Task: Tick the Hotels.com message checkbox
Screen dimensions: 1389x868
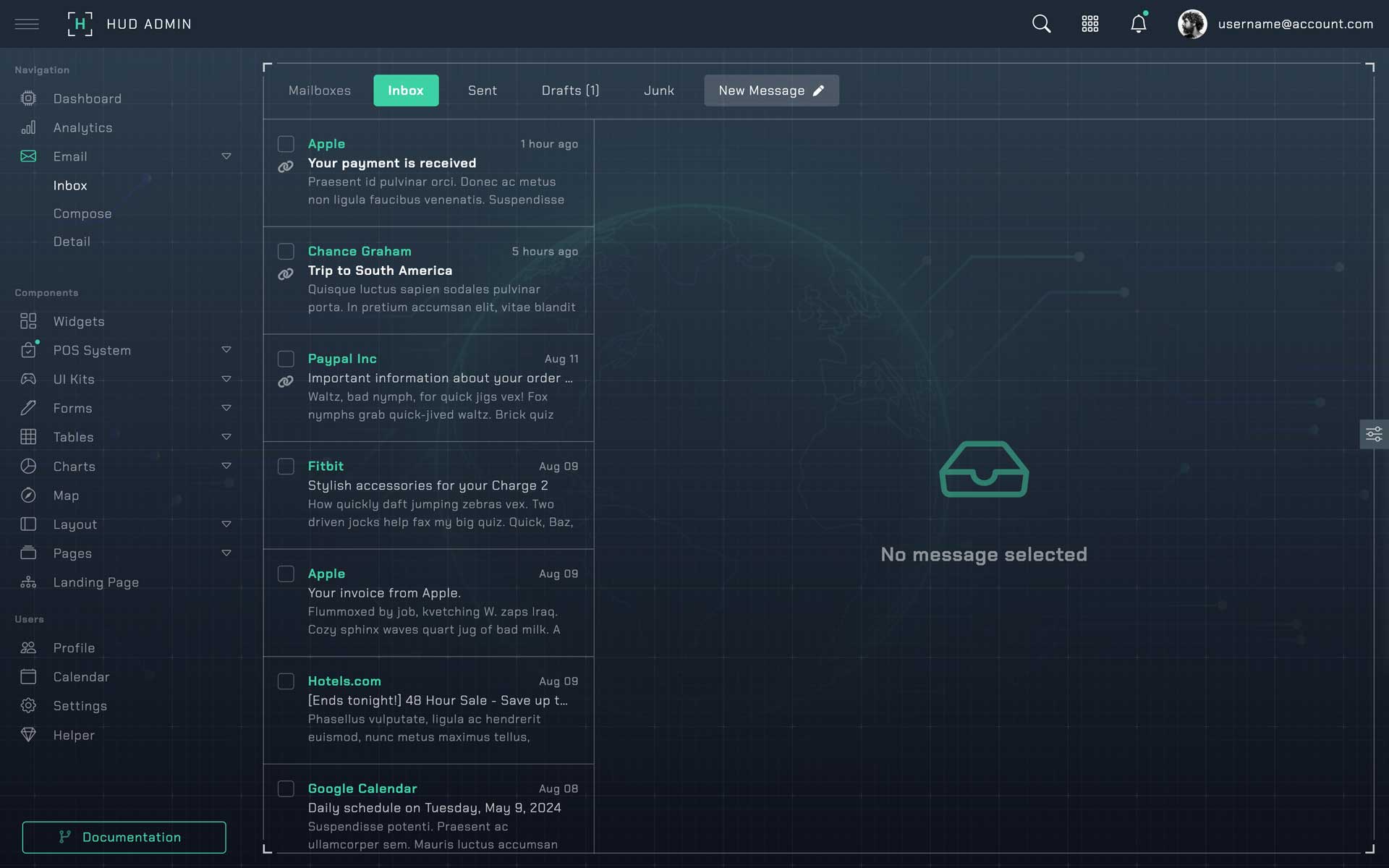Action: [x=286, y=681]
